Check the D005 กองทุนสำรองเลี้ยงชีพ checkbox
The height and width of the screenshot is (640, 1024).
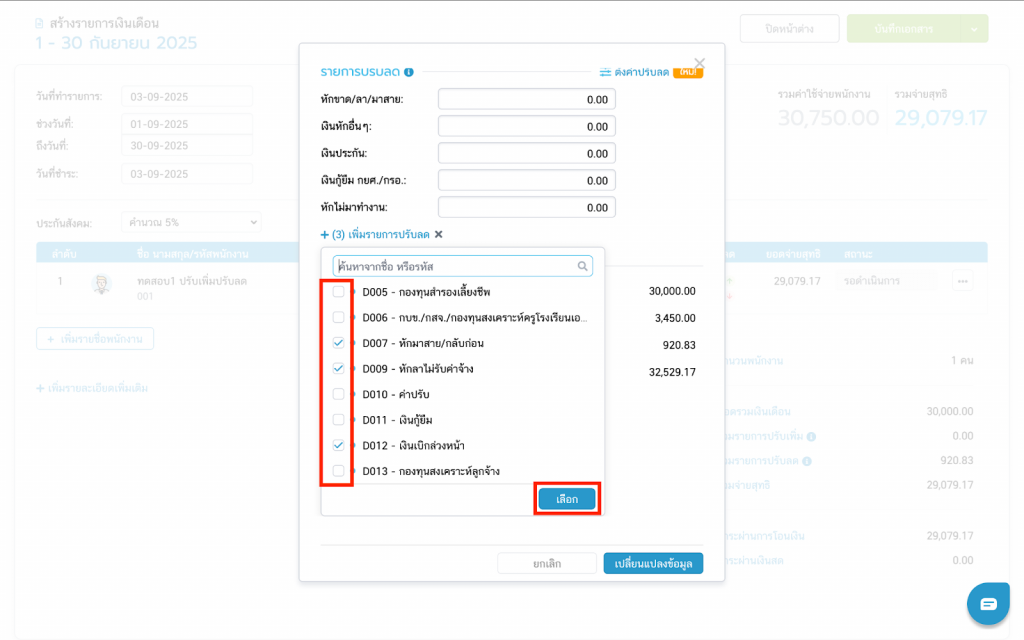(339, 292)
